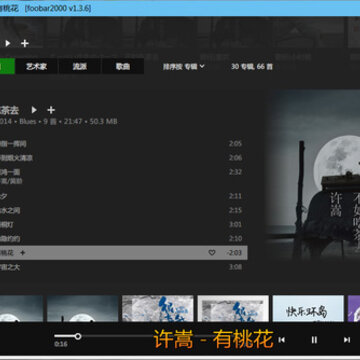This screenshot has width=360, height=360.
Task: Open the second moon album thumbnail in strip
Action: [83, 308]
